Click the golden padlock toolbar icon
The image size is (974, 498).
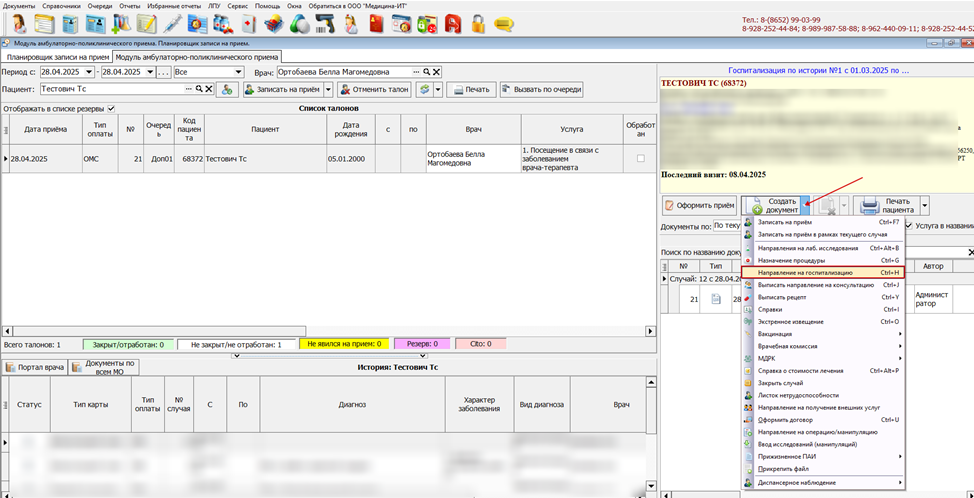[x=478, y=24]
